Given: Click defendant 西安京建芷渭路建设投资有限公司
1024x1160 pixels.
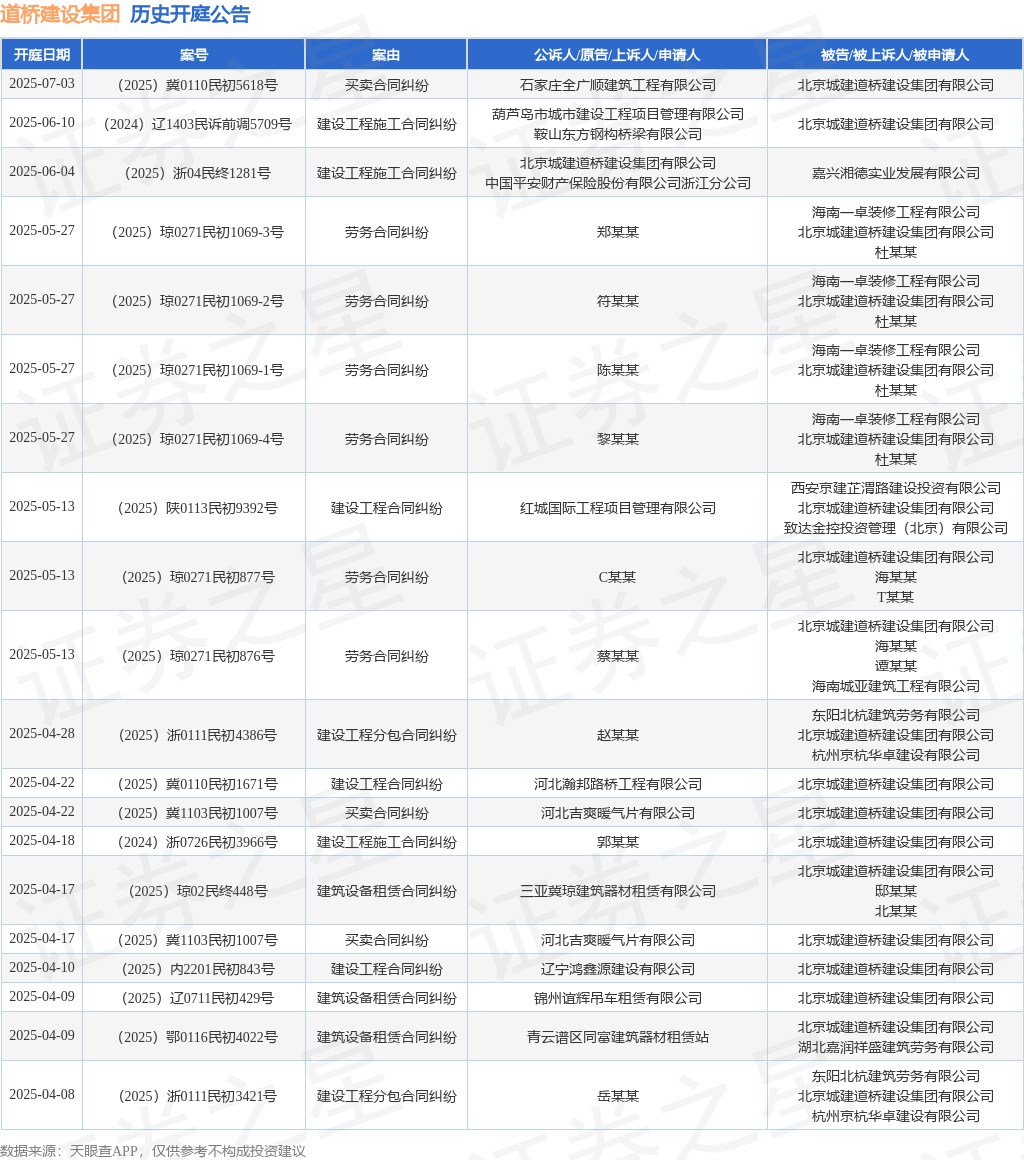Looking at the screenshot, I should (x=895, y=488).
